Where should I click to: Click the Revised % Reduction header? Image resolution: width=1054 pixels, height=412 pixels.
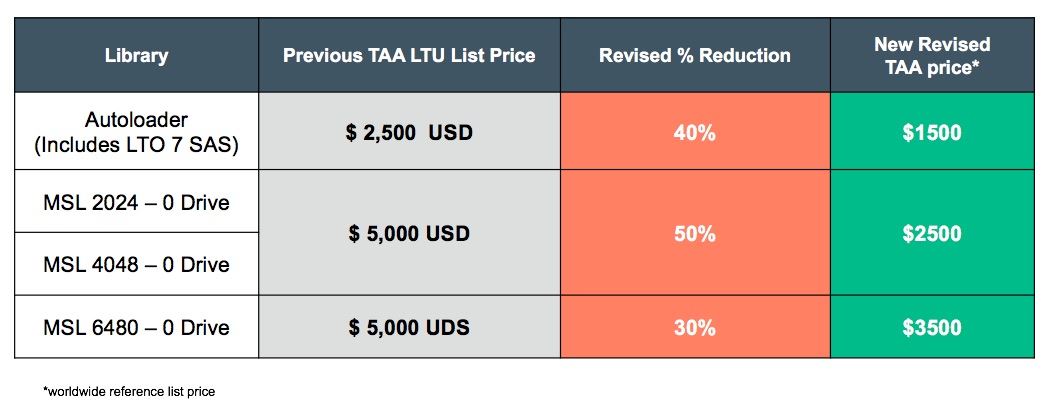695,55
